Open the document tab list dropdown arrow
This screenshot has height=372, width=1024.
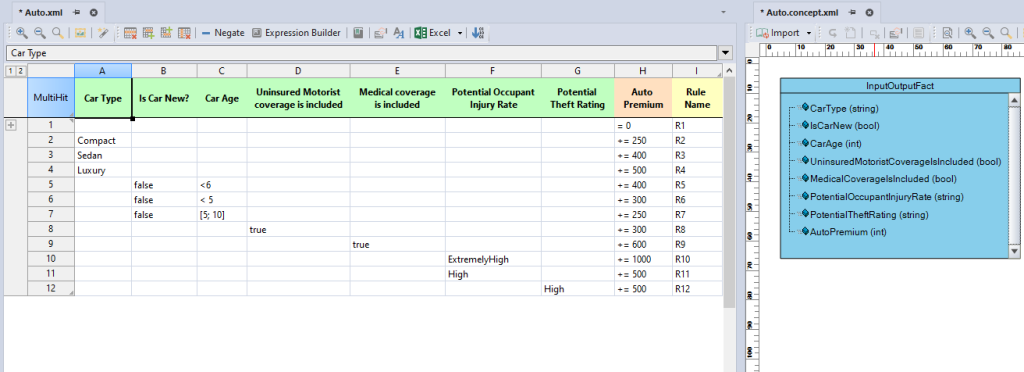[x=724, y=12]
